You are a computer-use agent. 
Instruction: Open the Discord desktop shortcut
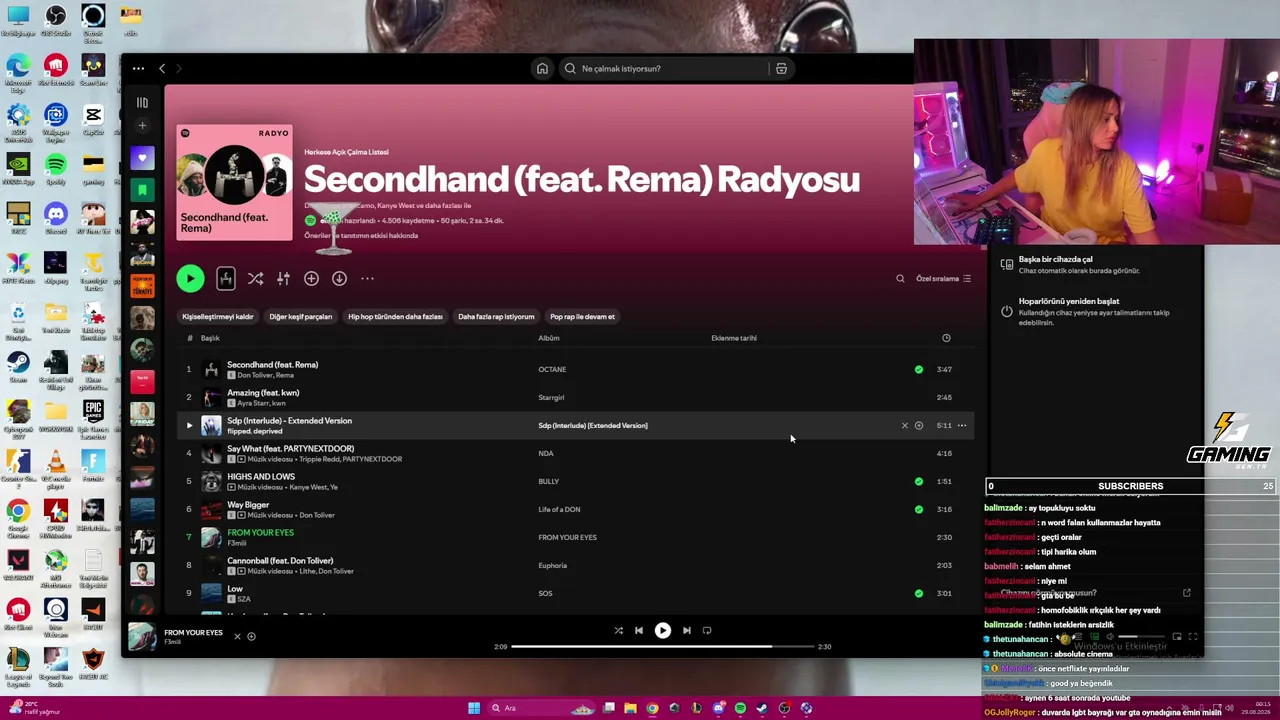56,217
